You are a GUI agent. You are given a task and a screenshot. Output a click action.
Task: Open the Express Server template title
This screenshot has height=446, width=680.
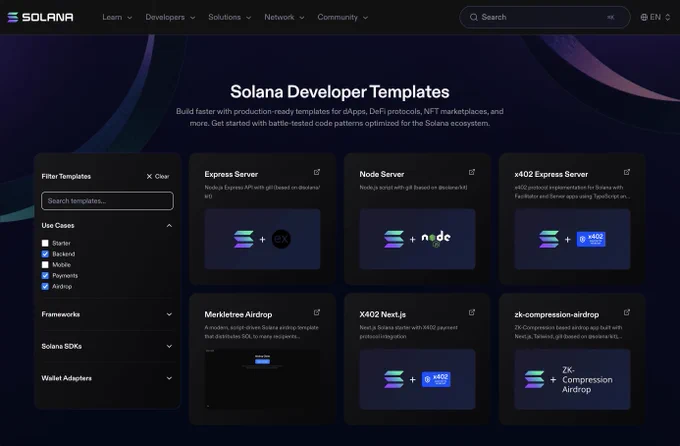(231, 174)
